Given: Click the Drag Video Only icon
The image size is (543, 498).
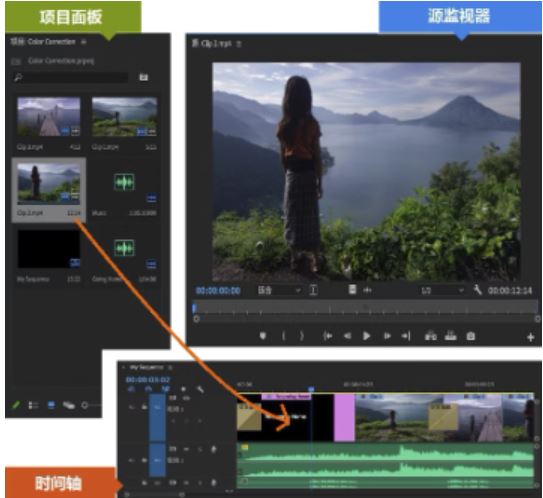Looking at the screenshot, I should coord(352,290).
